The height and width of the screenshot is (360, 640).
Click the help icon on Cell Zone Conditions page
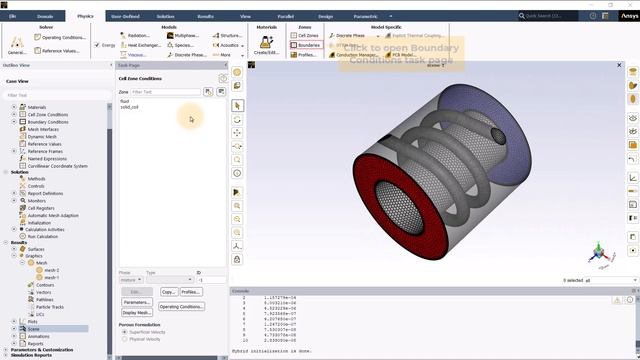coord(222,78)
